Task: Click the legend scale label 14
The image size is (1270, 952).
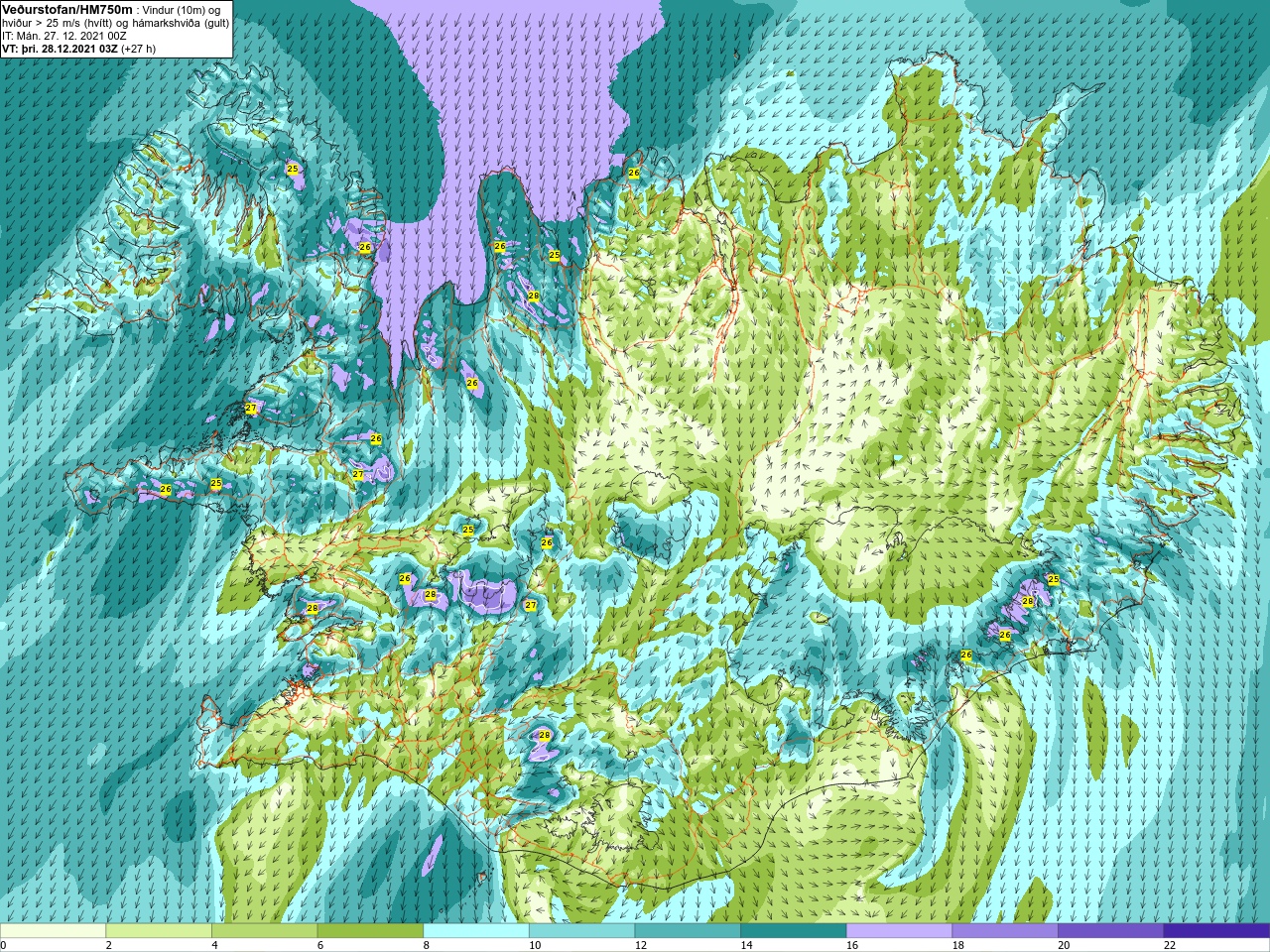Action: pyautogui.click(x=747, y=945)
